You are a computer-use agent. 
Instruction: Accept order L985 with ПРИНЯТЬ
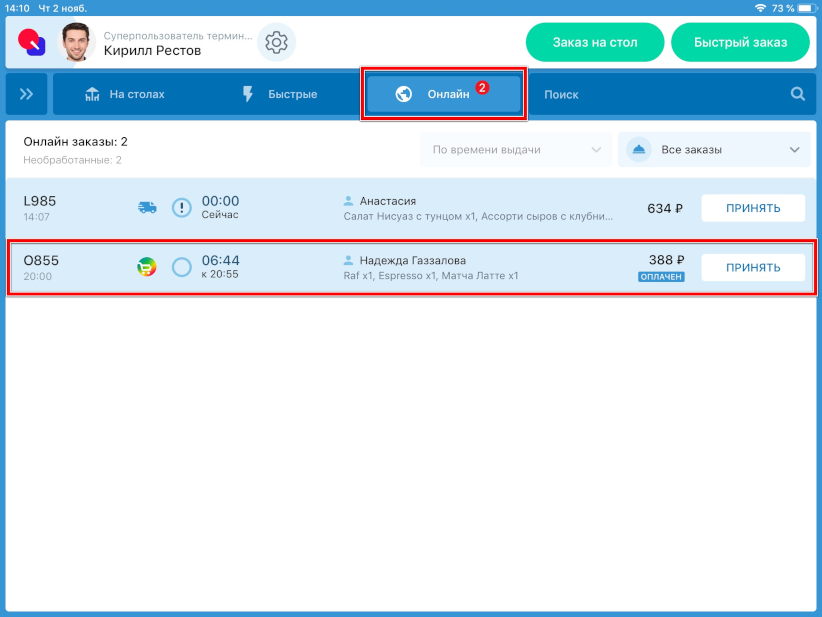tap(753, 208)
